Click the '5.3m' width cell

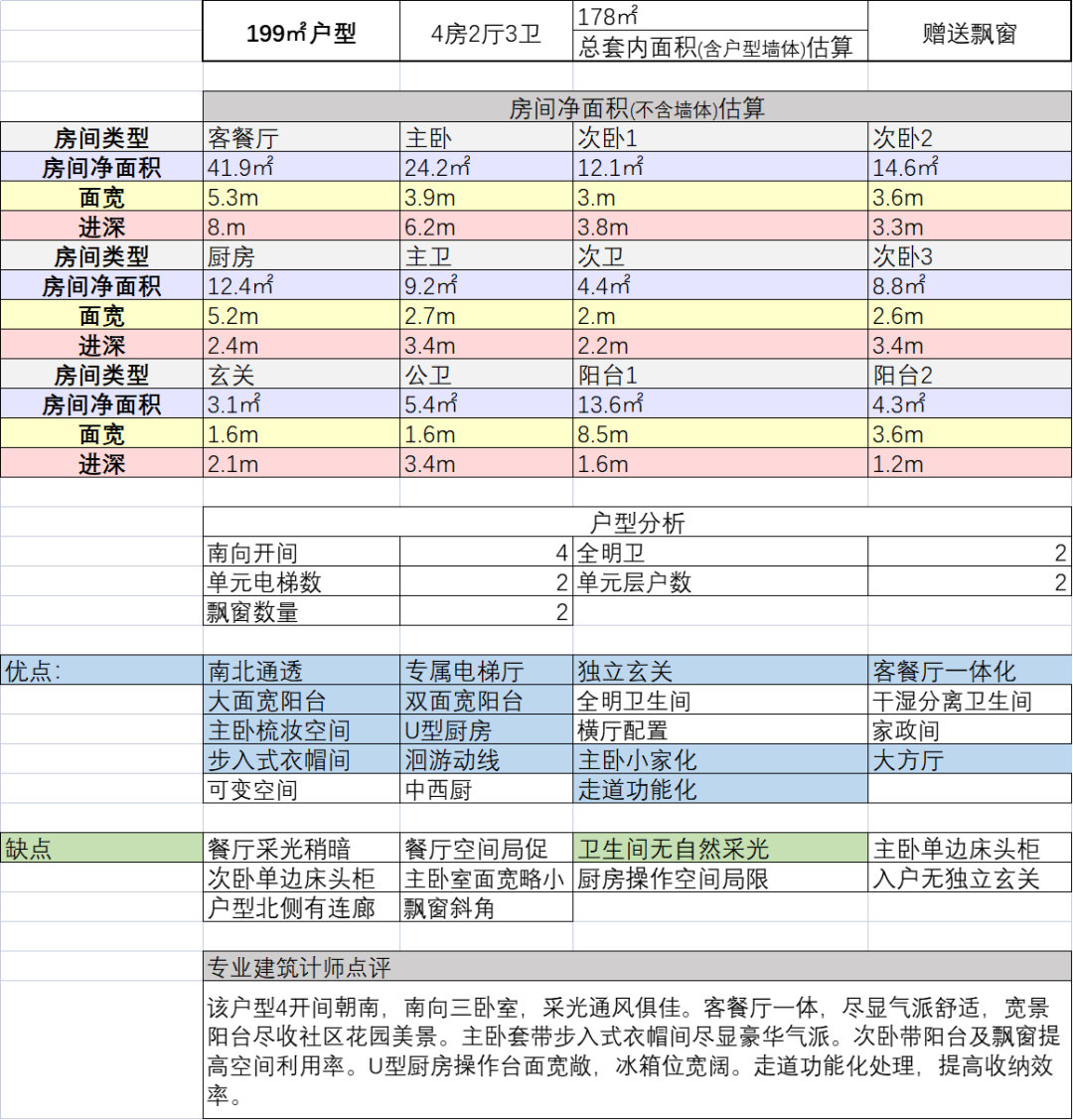pos(301,197)
